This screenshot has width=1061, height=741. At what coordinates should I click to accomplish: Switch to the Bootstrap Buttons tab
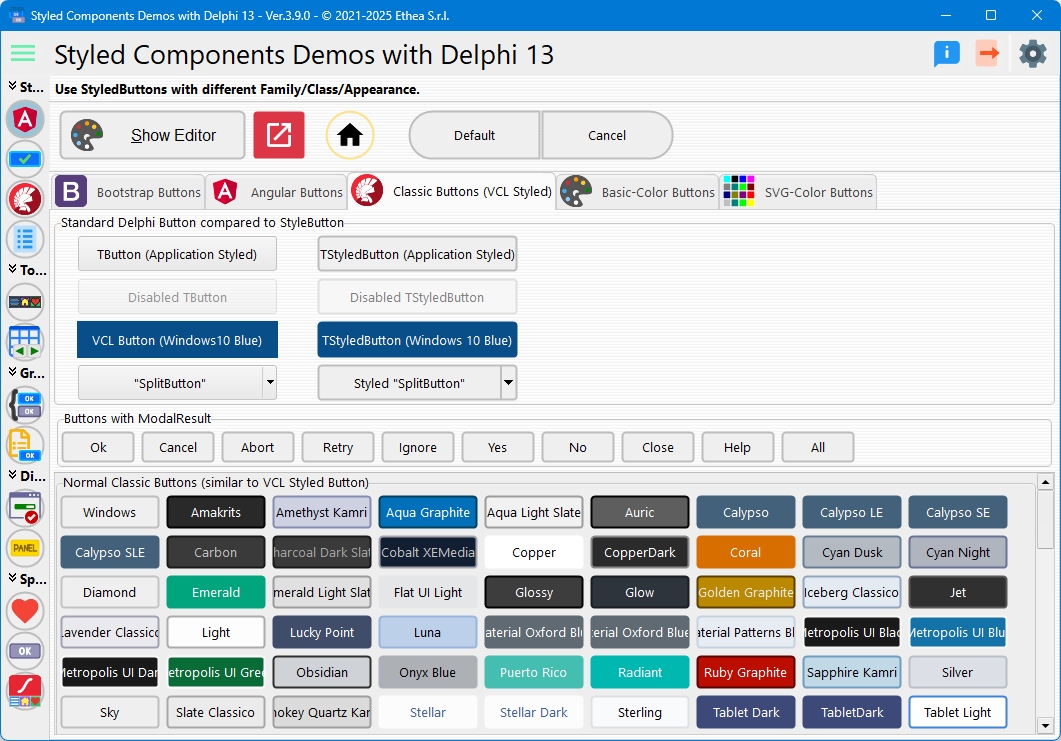129,192
